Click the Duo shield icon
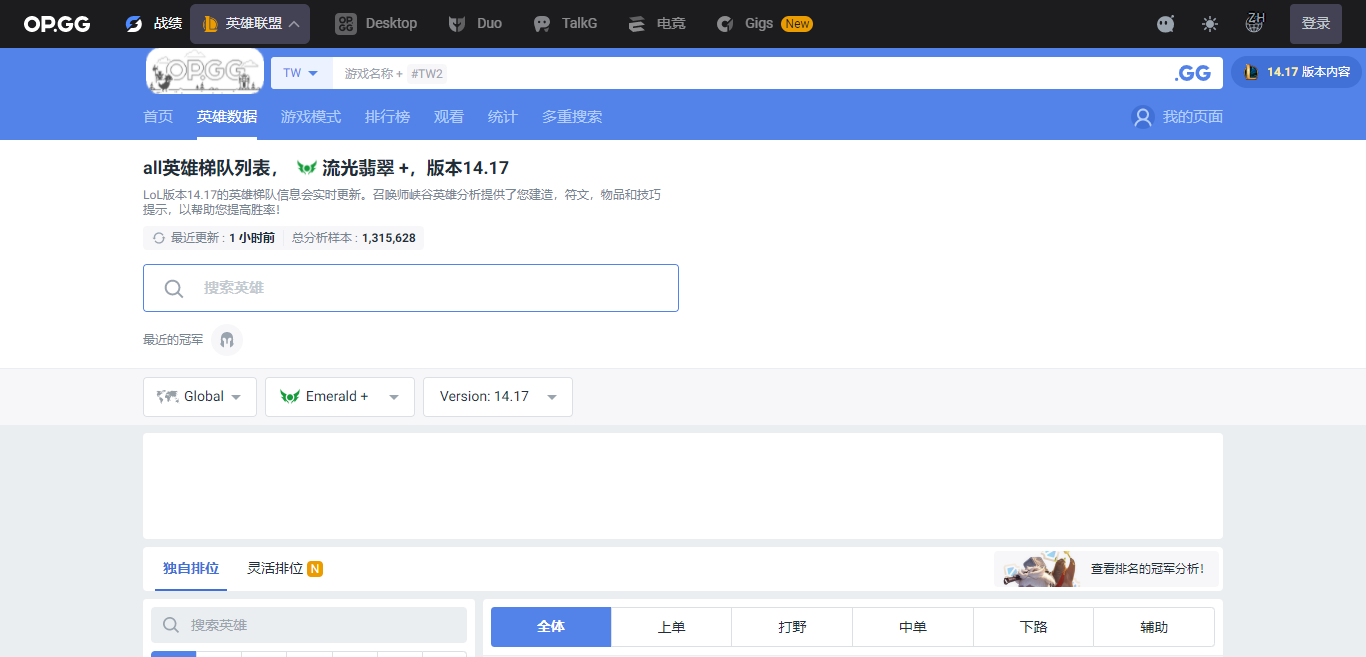This screenshot has height=657, width=1366. click(x=456, y=24)
